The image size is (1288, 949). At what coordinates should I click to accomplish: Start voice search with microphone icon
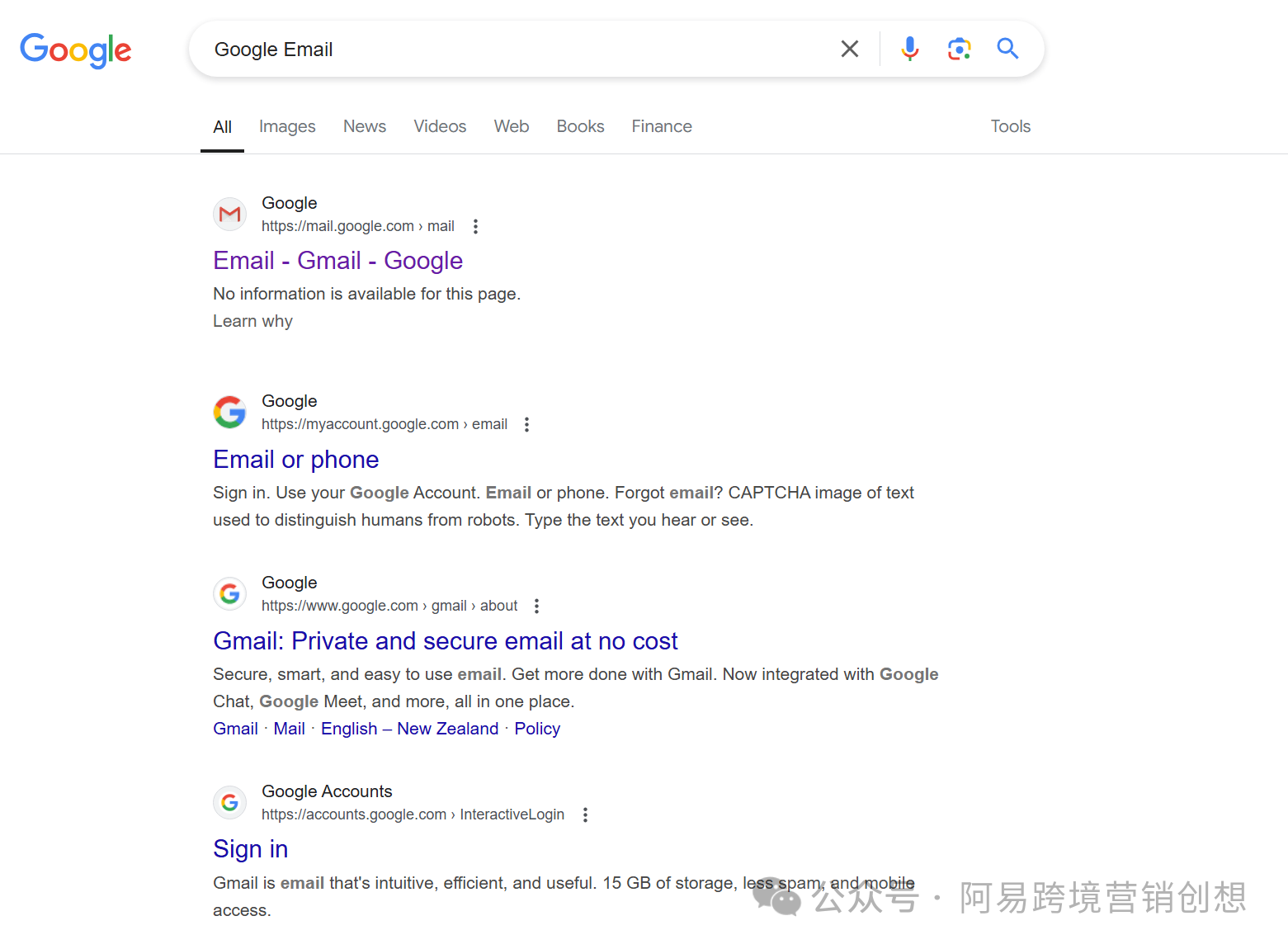(x=909, y=50)
